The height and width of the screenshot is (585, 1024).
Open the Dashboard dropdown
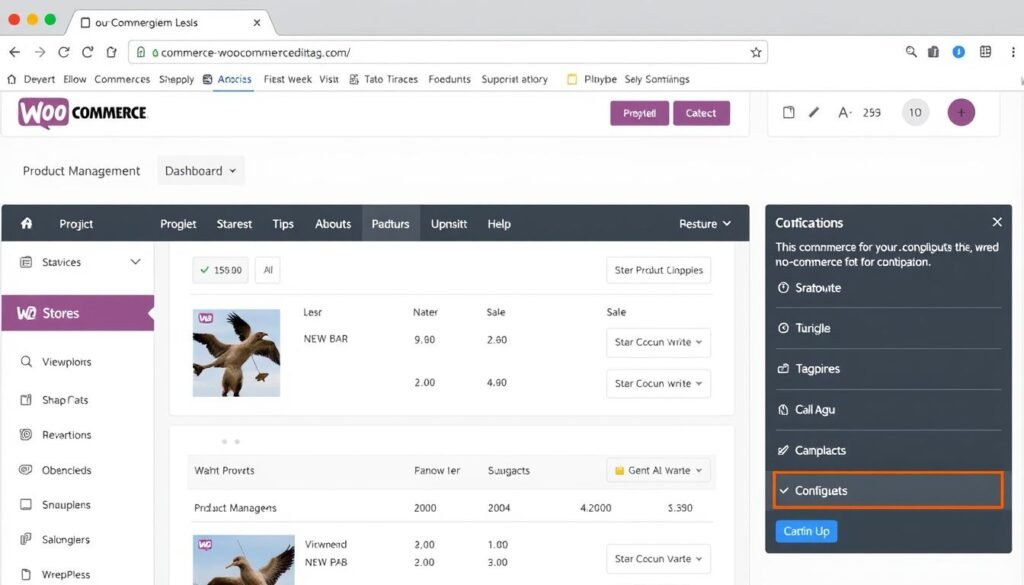coord(200,170)
